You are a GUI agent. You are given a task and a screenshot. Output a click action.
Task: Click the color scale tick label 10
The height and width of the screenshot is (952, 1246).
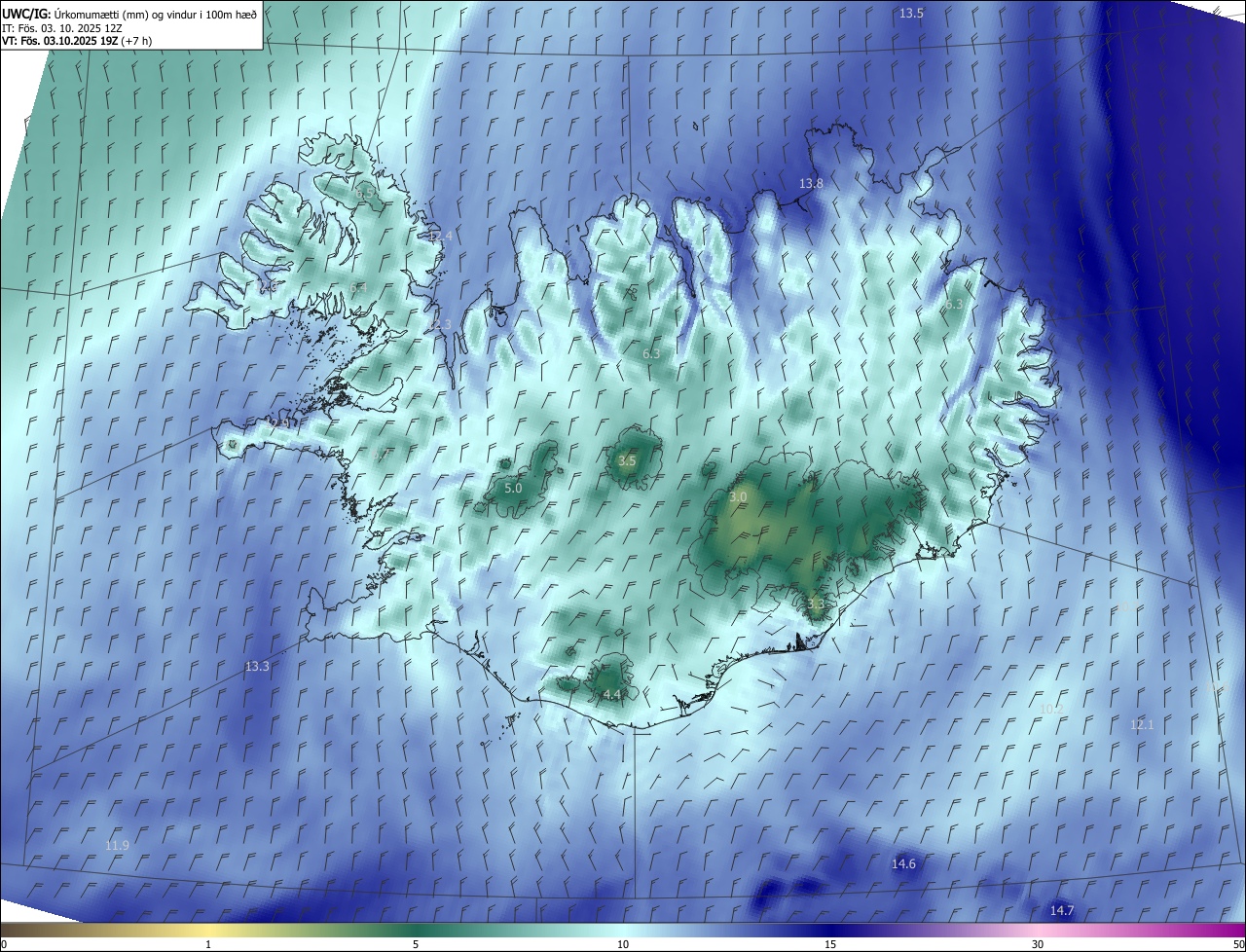[x=623, y=945]
